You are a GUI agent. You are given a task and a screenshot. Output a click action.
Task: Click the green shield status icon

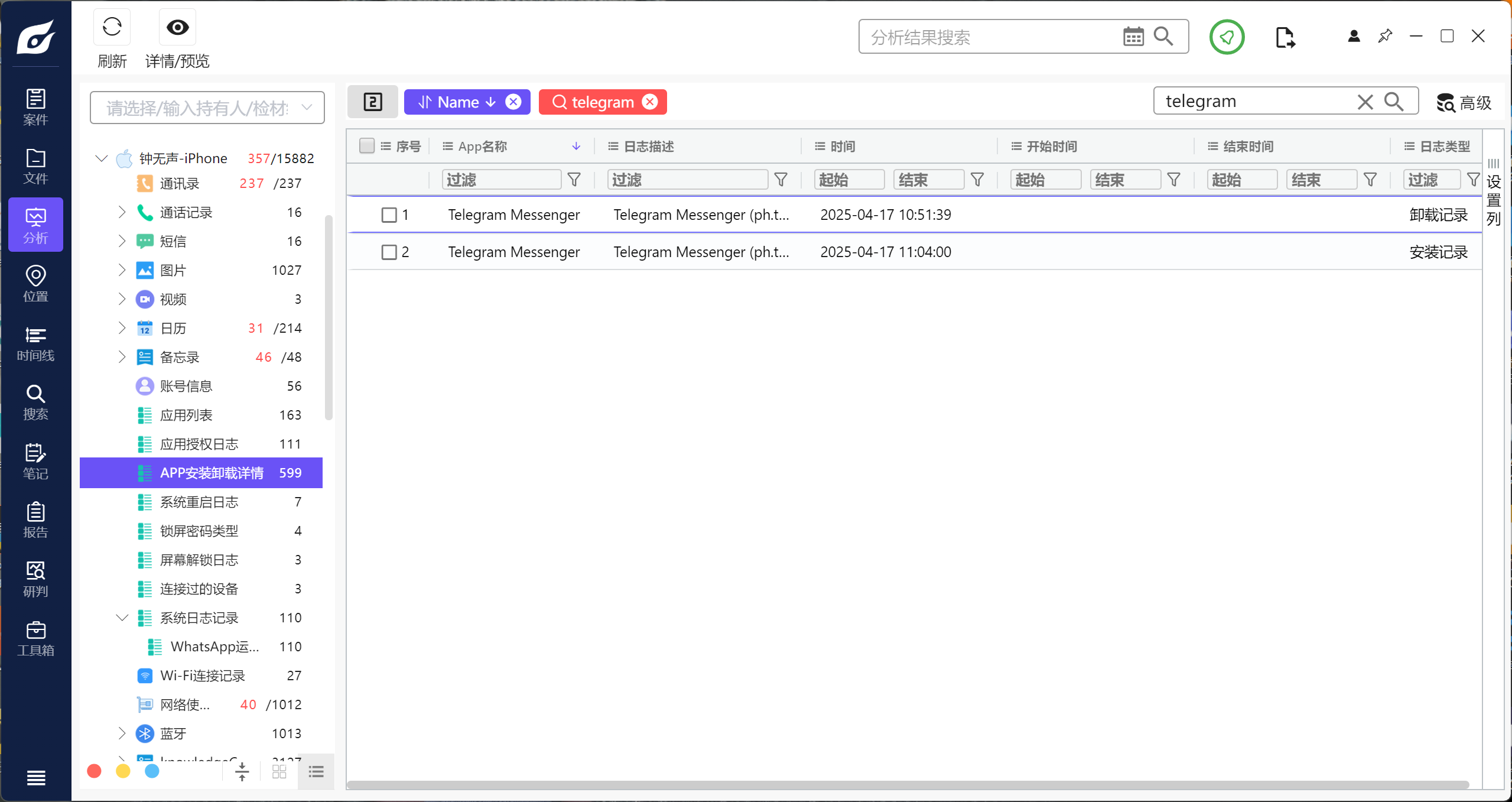tap(1227, 37)
